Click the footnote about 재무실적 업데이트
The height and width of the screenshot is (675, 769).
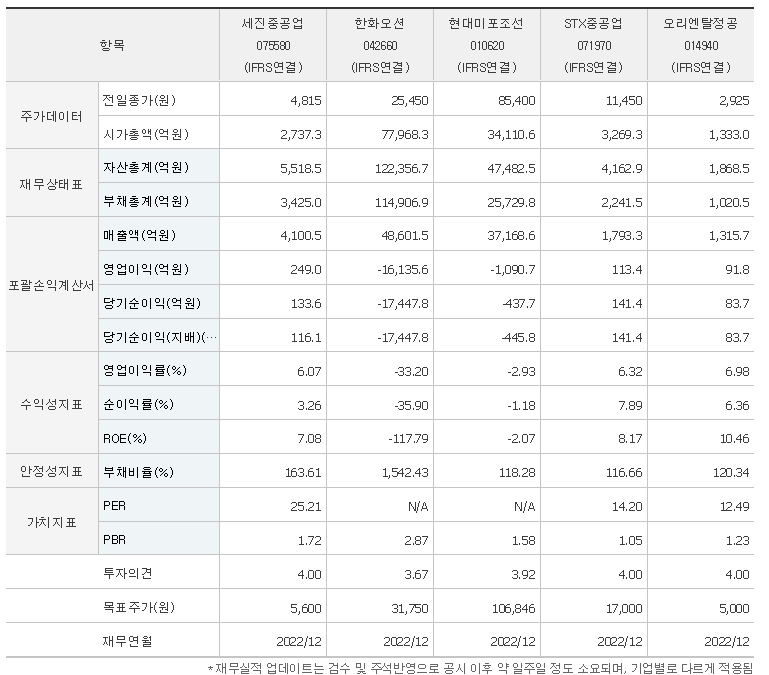(481, 668)
